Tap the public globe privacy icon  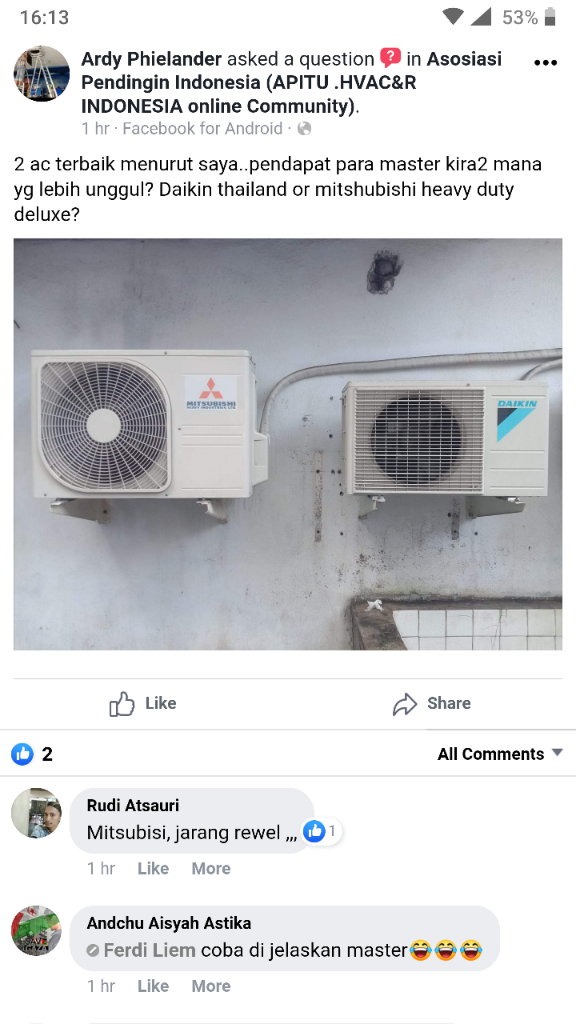(x=304, y=129)
